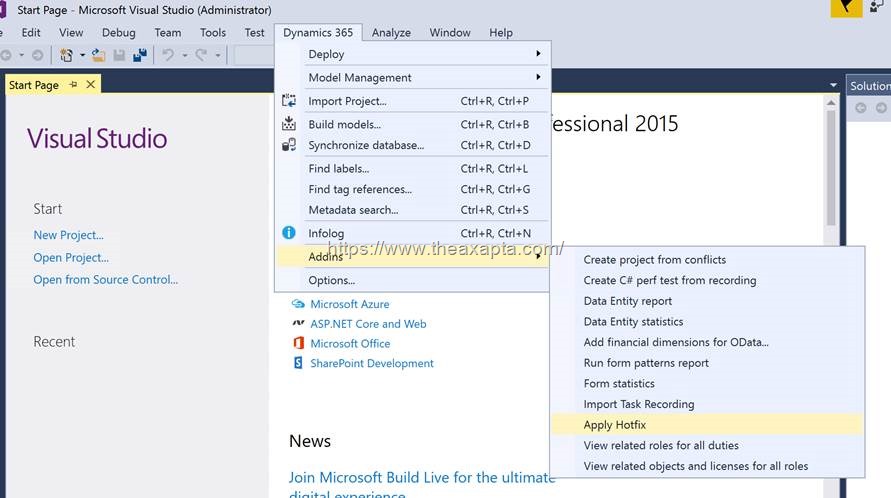Open the Test menu

point(255,32)
